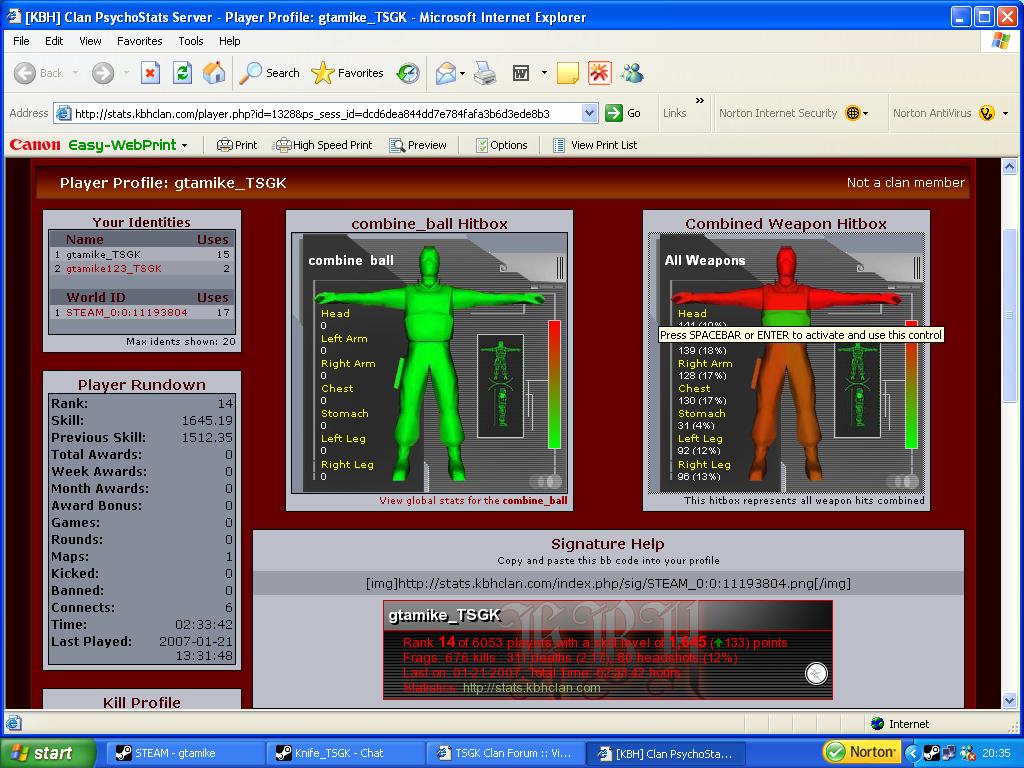The height and width of the screenshot is (768, 1024).
Task: Click the gtamike123_TSGK identity link
Action: click(113, 269)
